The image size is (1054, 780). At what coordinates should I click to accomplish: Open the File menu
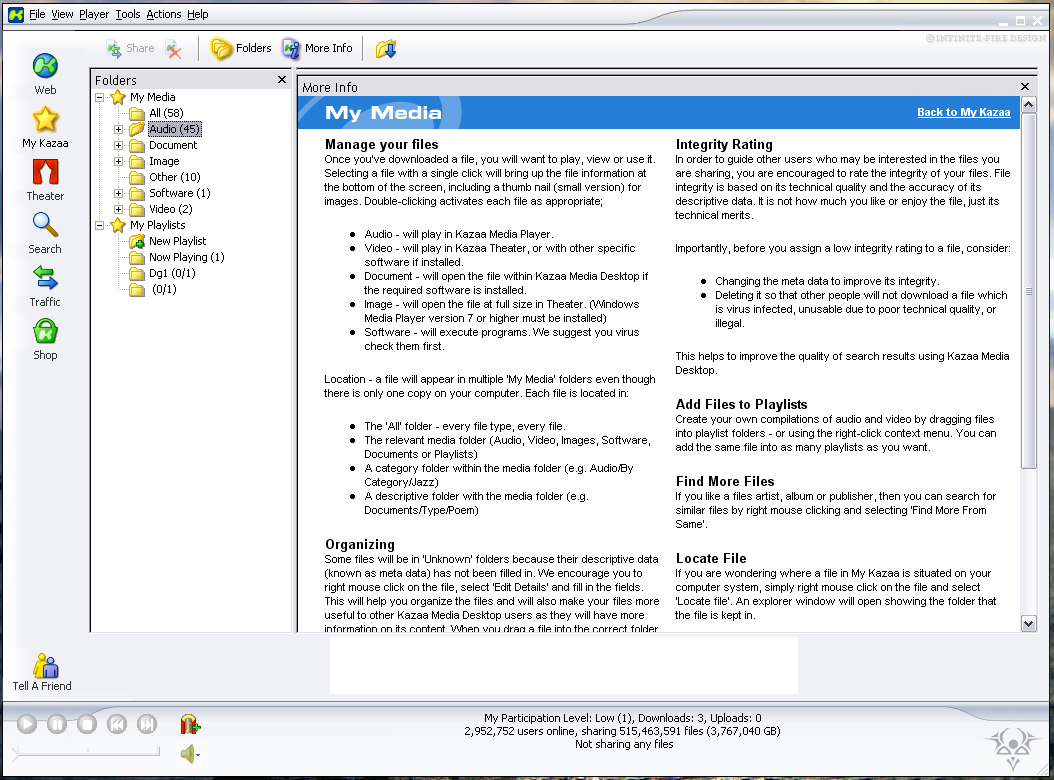(37, 14)
